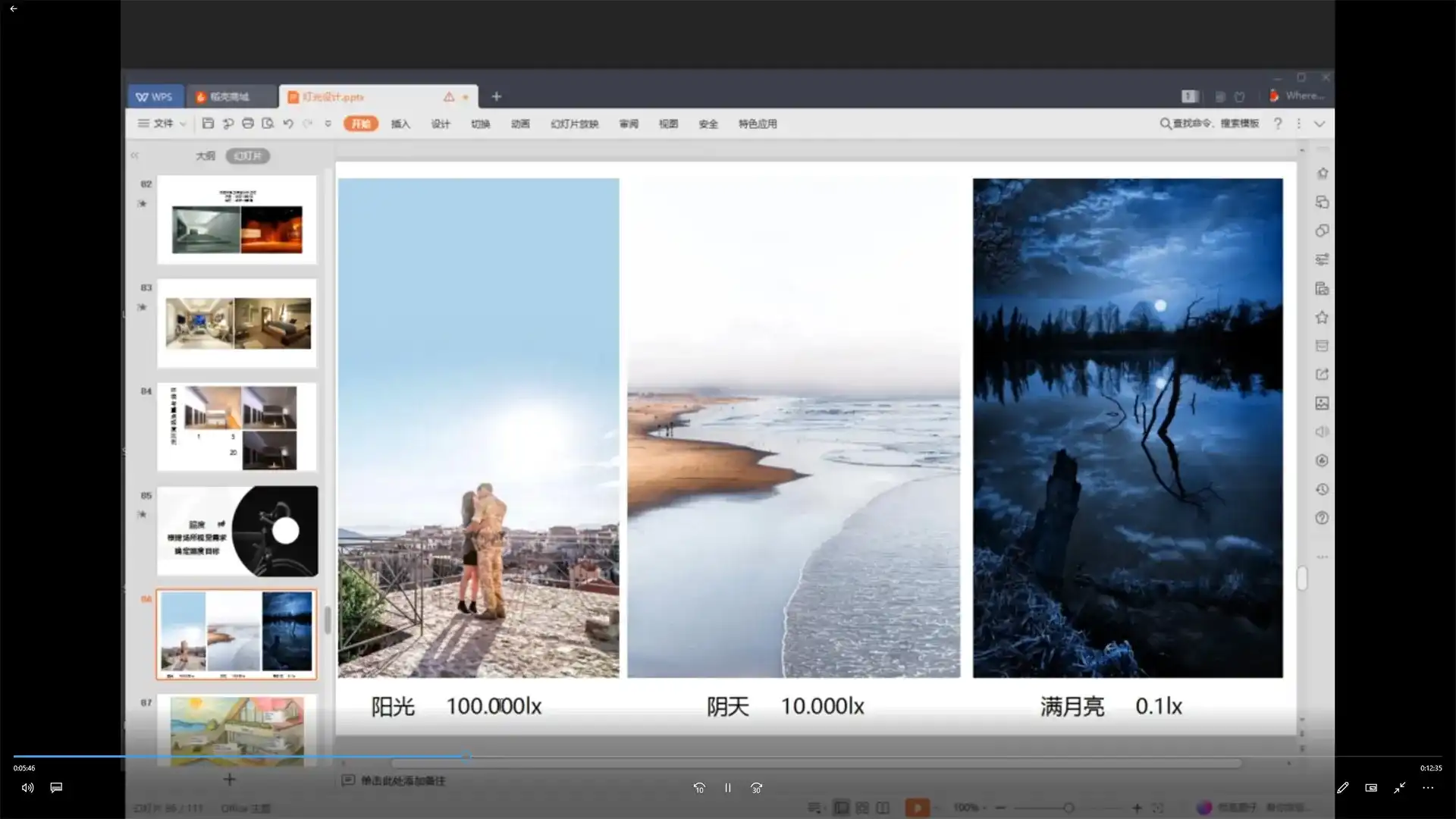Open the picture icon in the right sidebar

click(1322, 403)
